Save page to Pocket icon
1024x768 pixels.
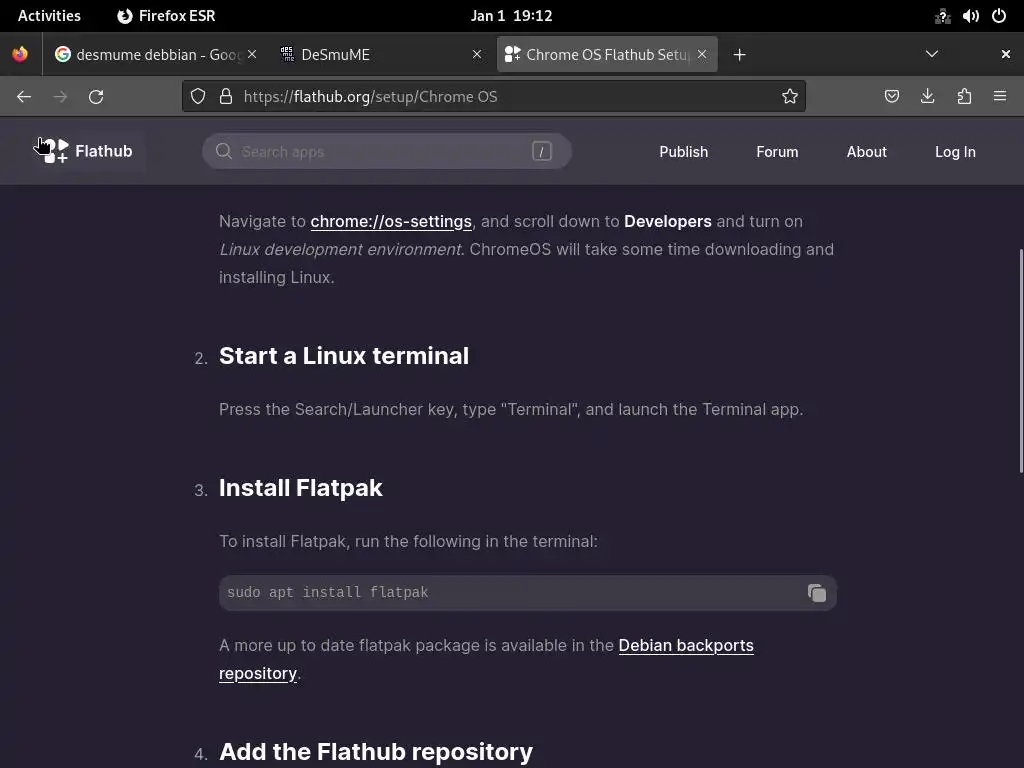(892, 96)
